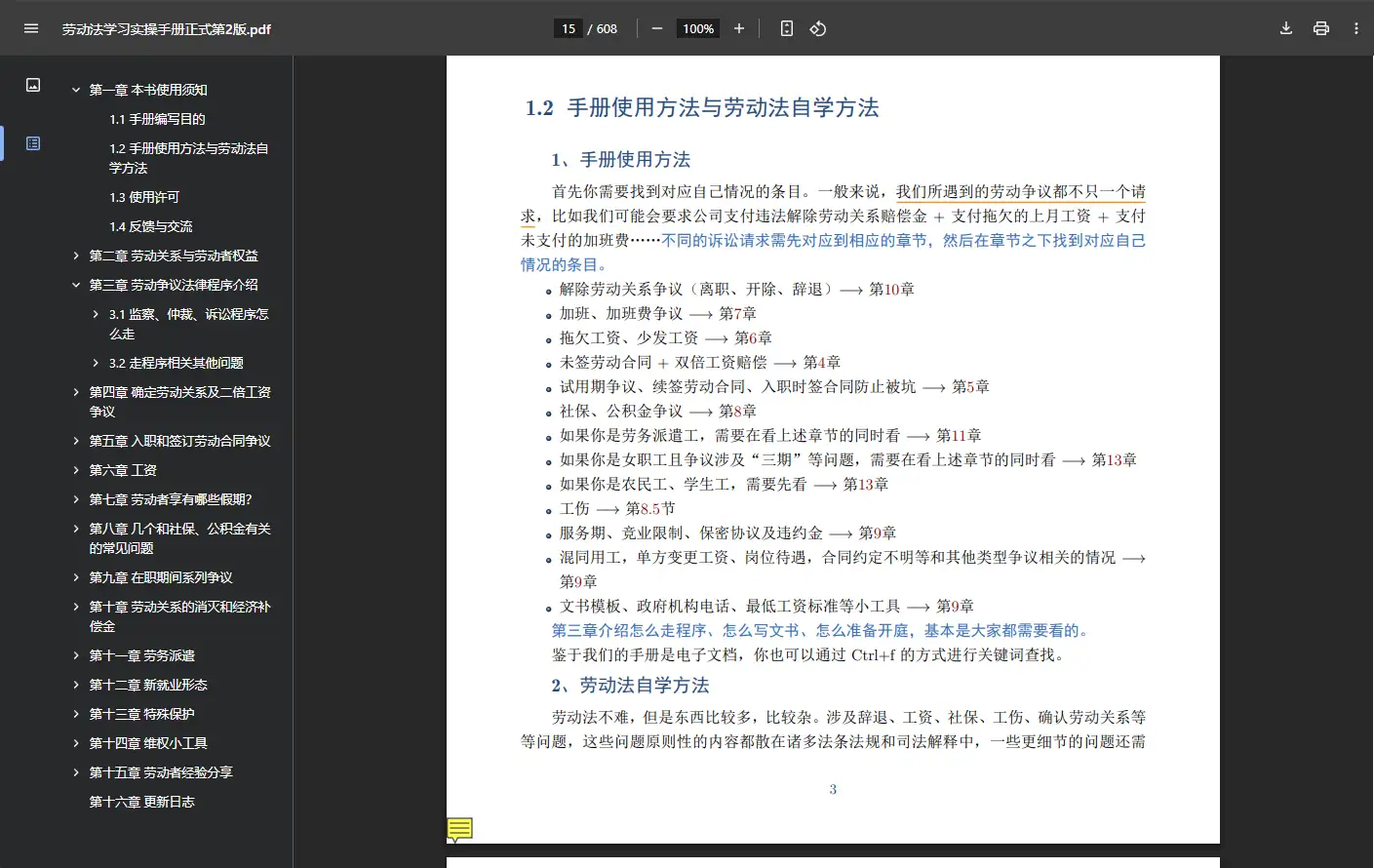The height and width of the screenshot is (868, 1374).
Task: Download the PDF document
Action: pos(1285,28)
